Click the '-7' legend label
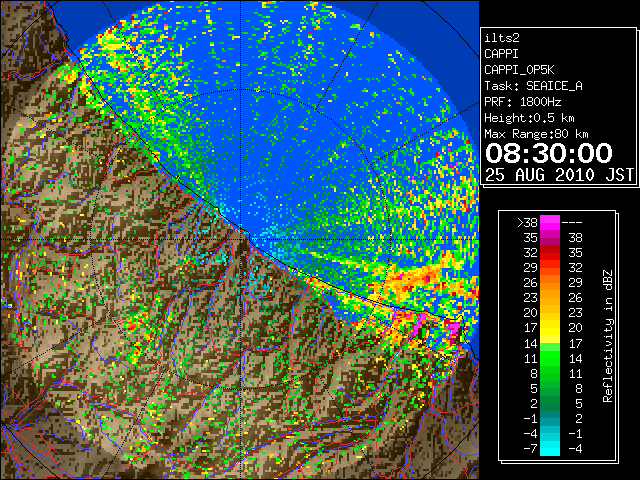 click(x=530, y=449)
